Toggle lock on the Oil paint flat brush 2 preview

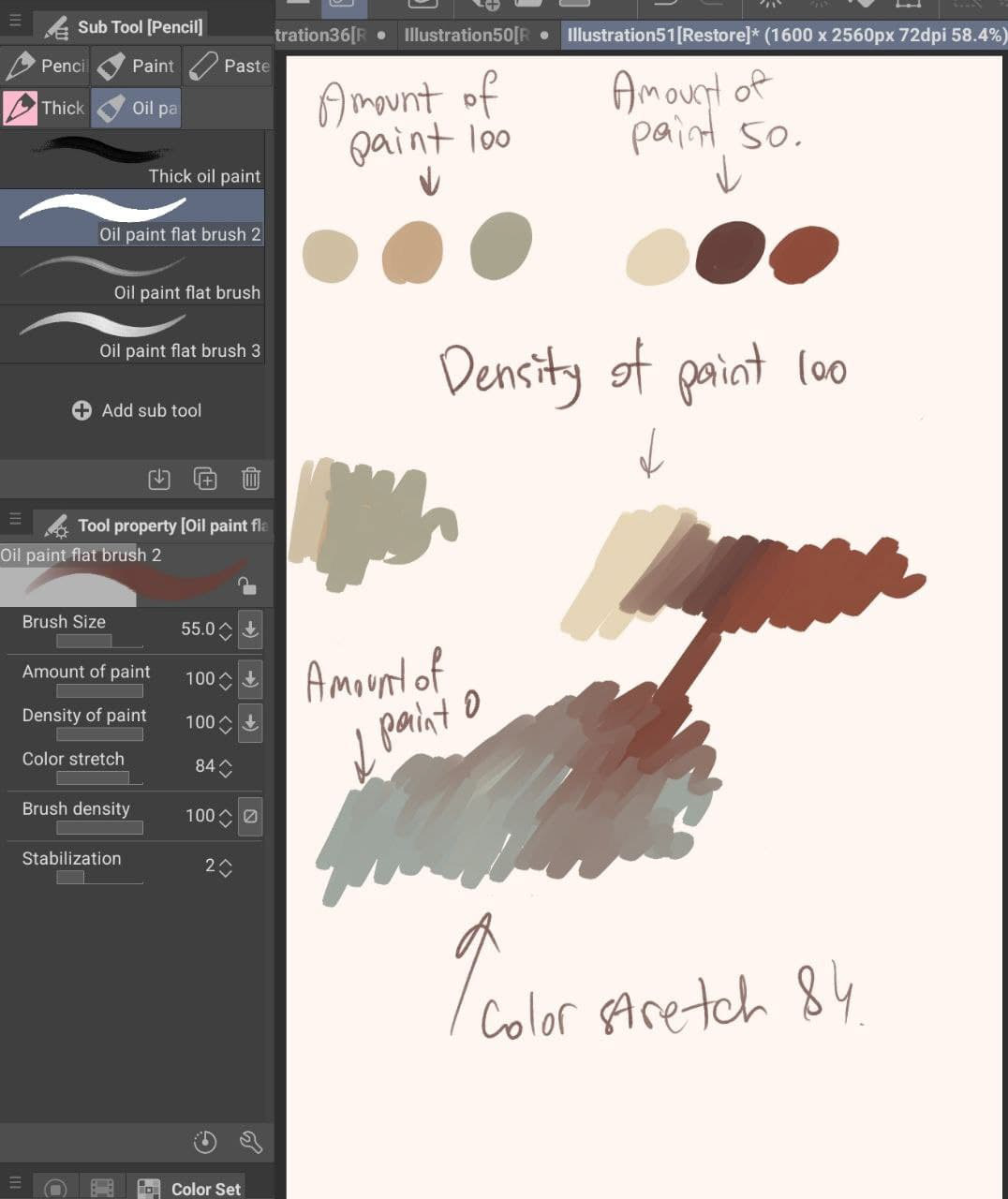[246, 586]
